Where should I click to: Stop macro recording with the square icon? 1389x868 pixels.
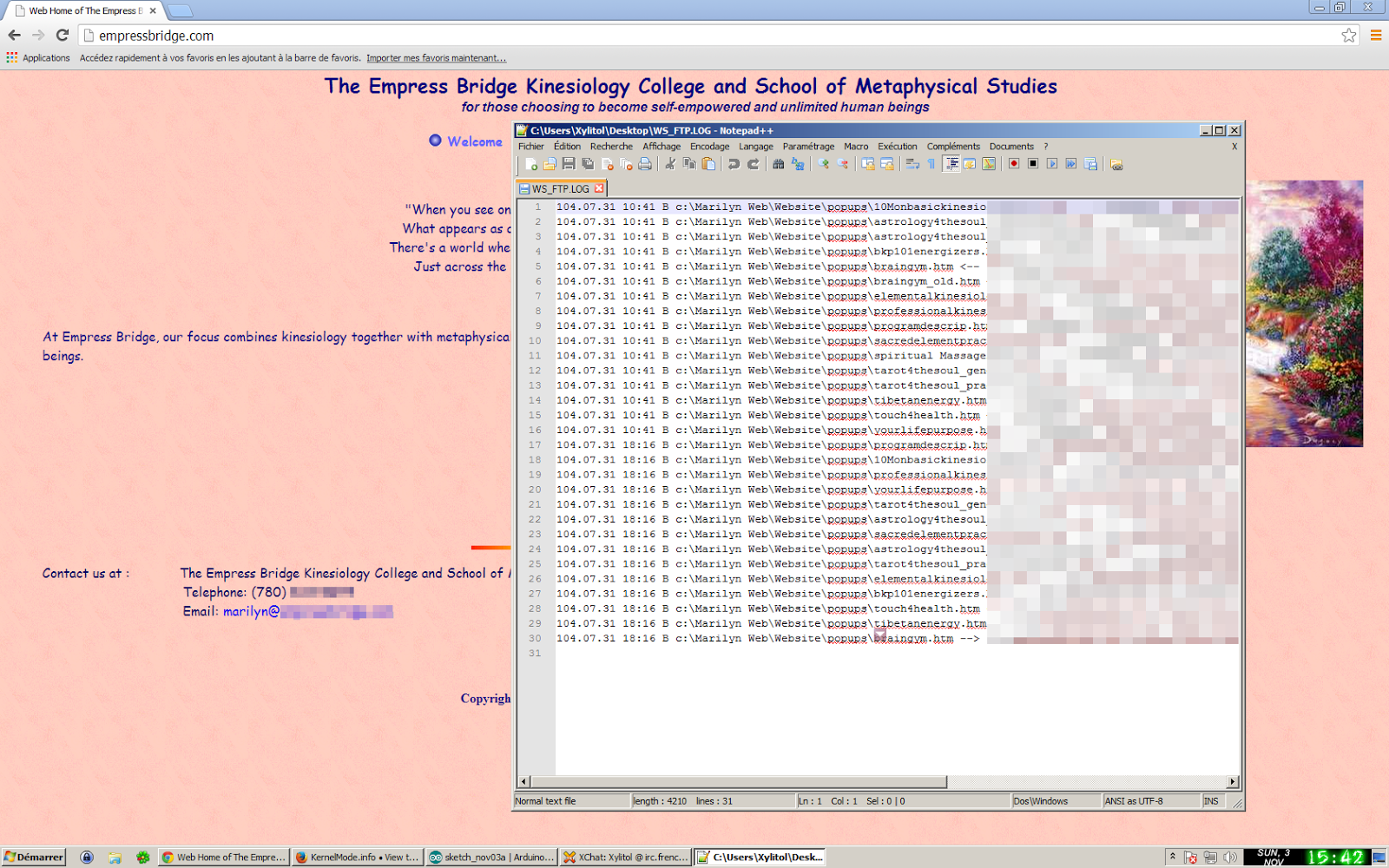coord(1032,164)
